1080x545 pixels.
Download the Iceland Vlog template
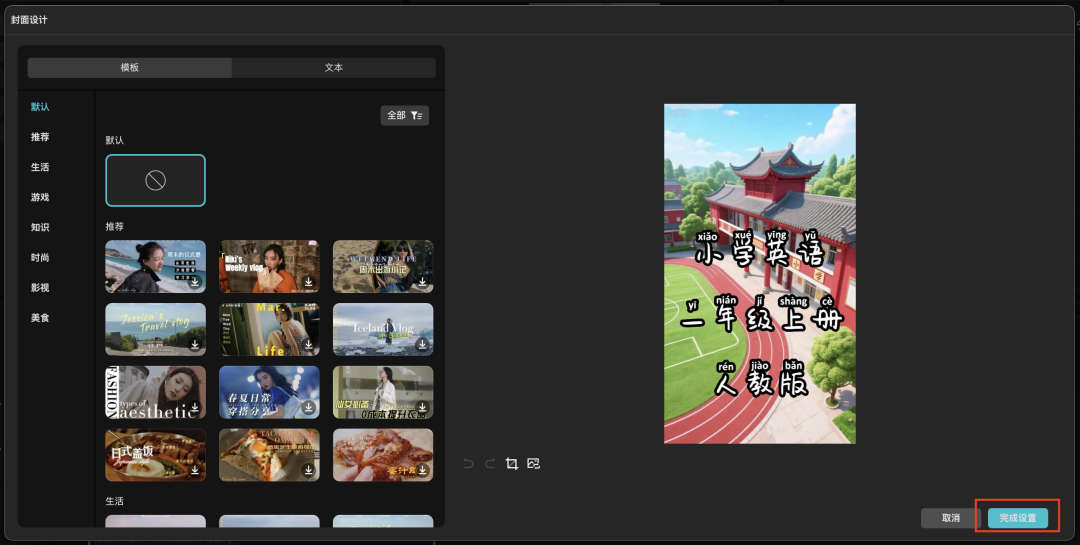tap(422, 345)
